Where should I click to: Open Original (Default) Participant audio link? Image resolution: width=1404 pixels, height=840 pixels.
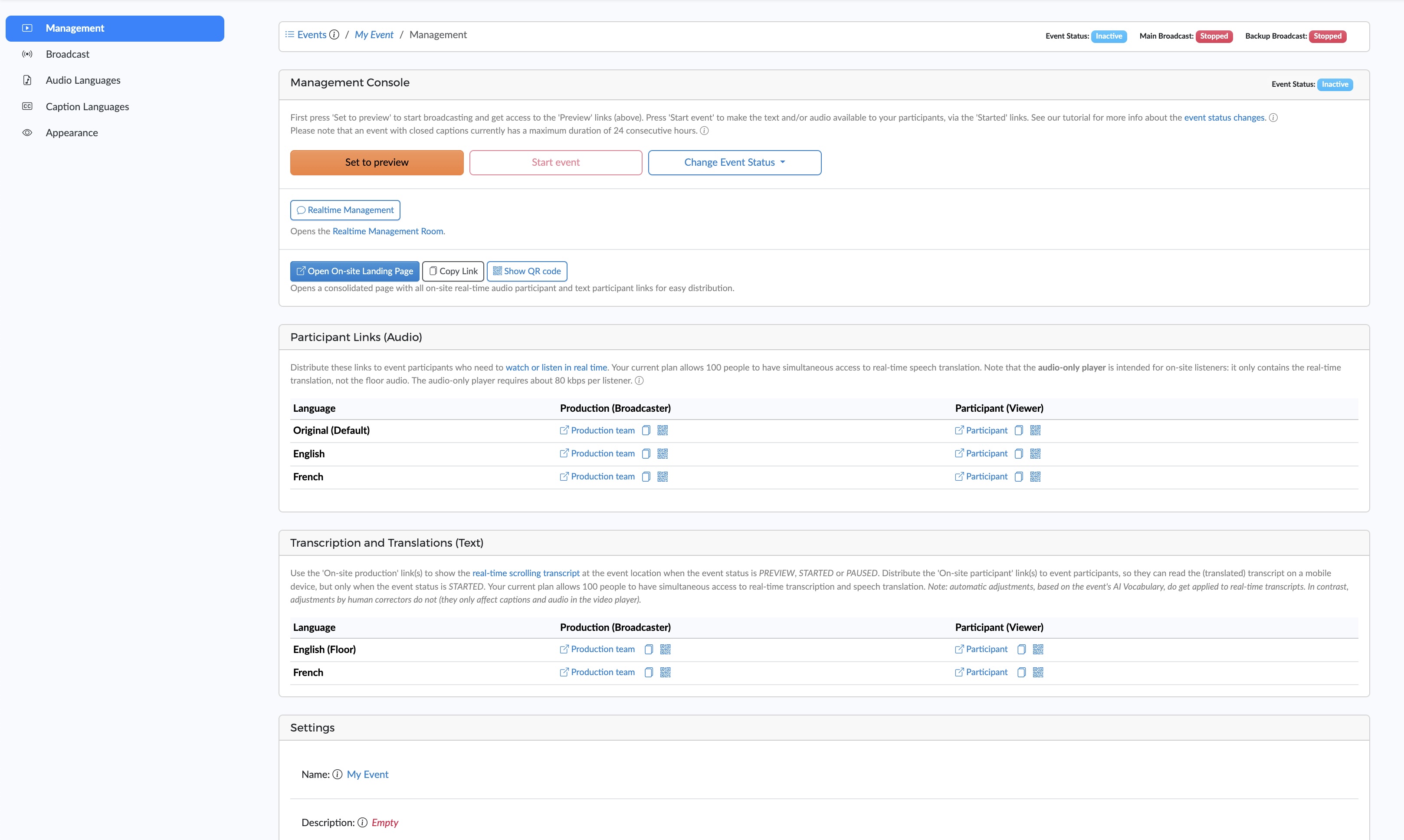[981, 431]
